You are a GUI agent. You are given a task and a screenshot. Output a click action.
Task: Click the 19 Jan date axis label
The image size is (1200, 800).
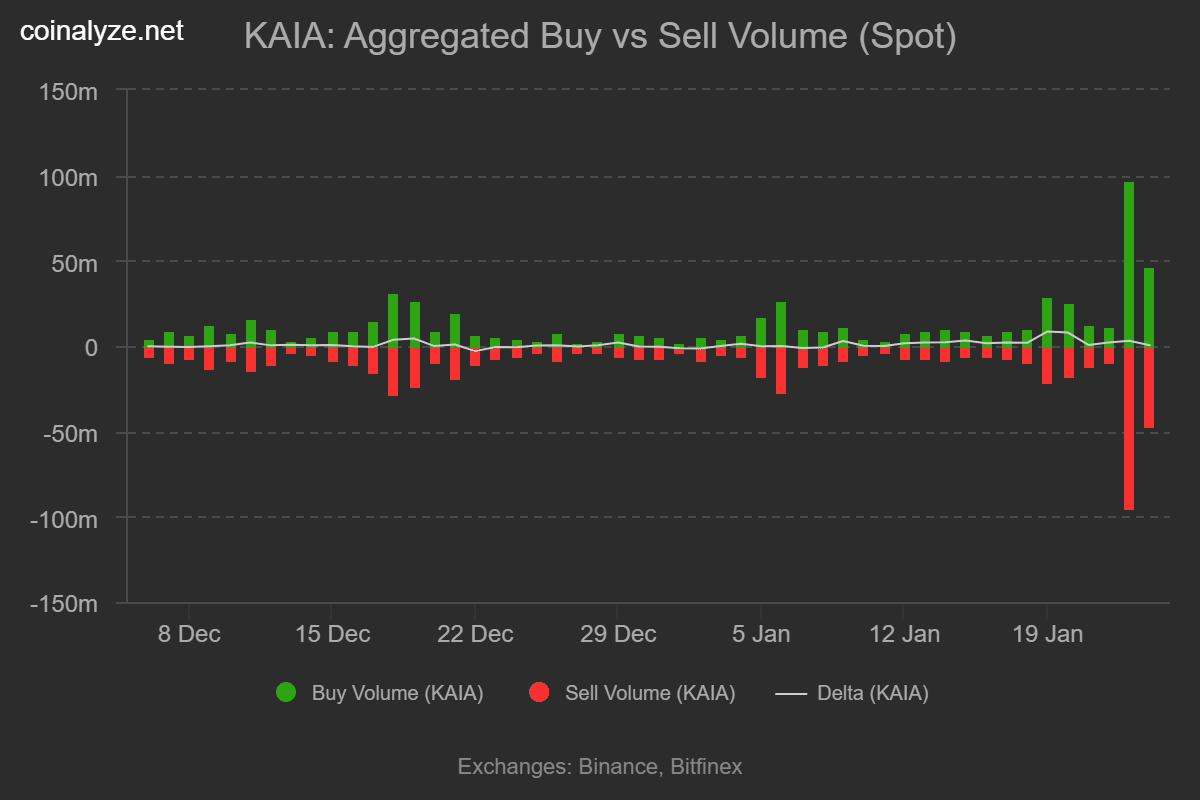click(x=1047, y=634)
